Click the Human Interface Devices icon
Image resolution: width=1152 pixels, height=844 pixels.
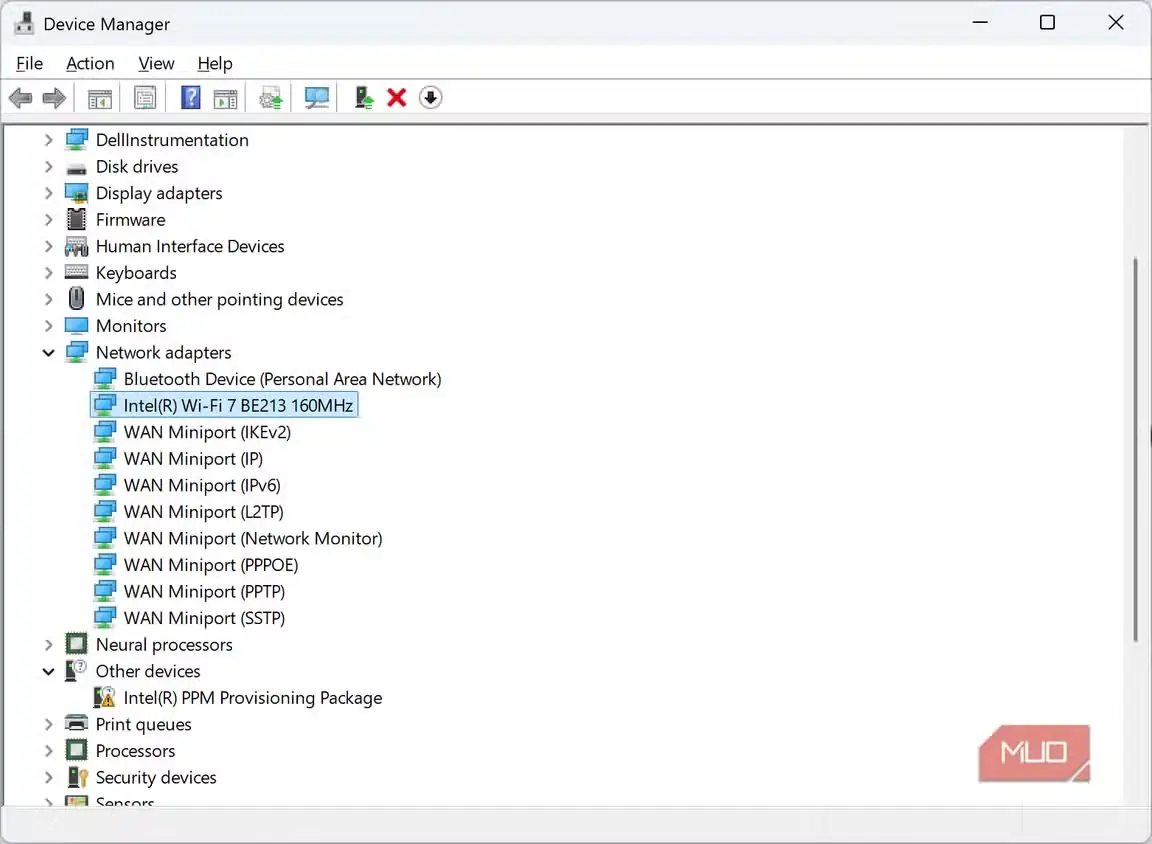(76, 246)
